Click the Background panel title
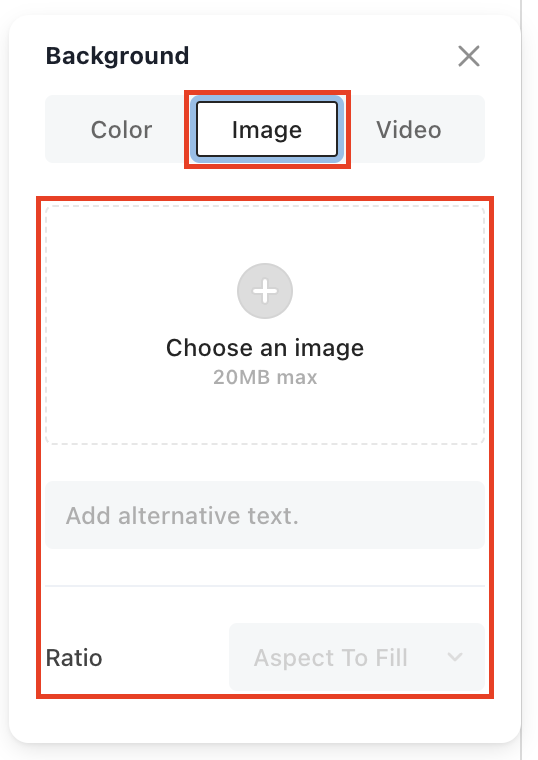This screenshot has height=760, width=538. (x=117, y=56)
